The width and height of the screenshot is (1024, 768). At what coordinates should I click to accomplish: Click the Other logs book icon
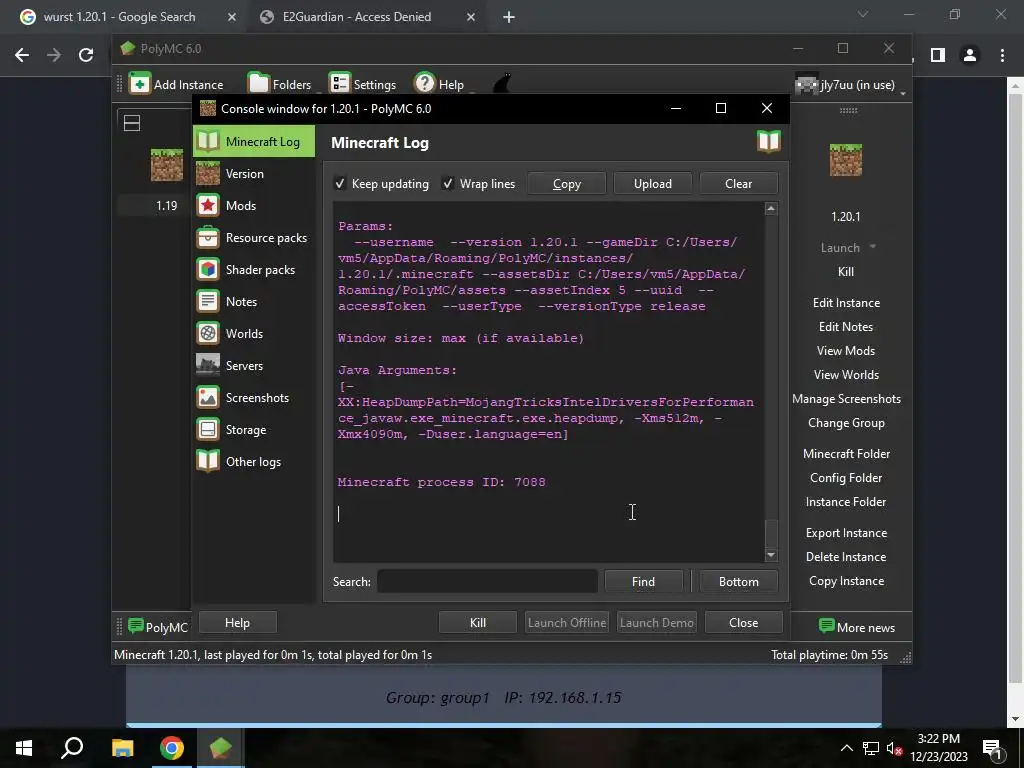coord(208,461)
